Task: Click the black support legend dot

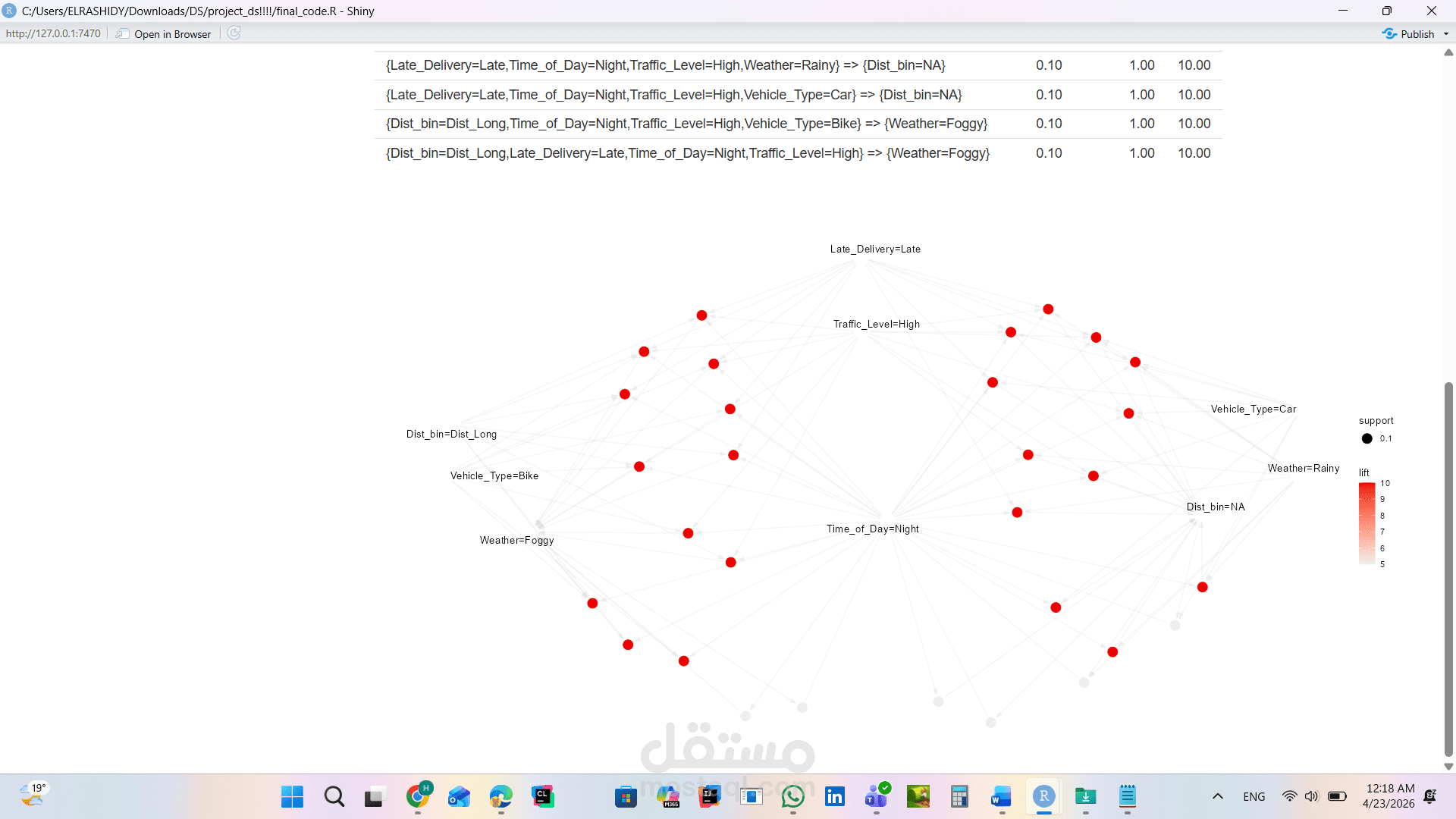Action: point(1367,438)
